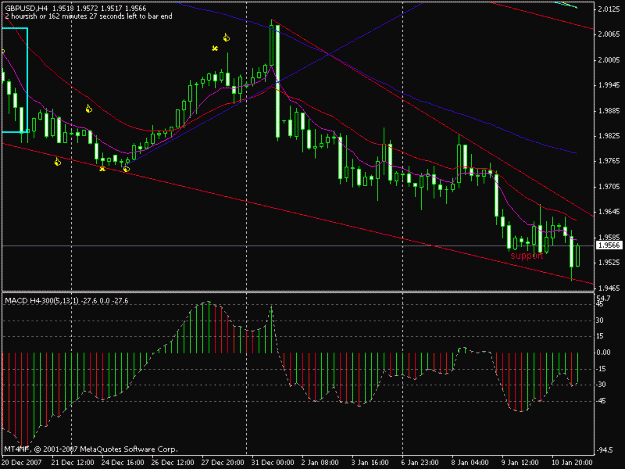Image resolution: width=625 pixels, height=469 pixels.
Task: Click the 8 Jan 04:00 time label
Action: click(x=470, y=462)
